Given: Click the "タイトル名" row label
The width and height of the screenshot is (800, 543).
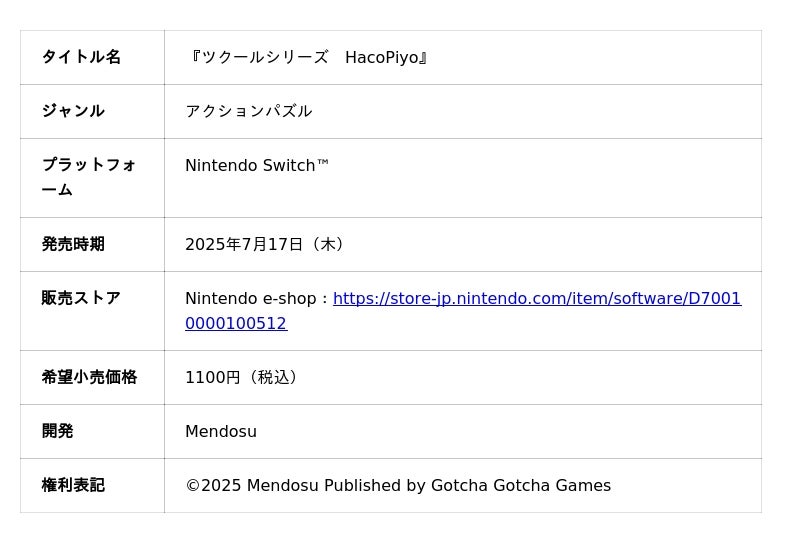Looking at the screenshot, I should [x=82, y=57].
